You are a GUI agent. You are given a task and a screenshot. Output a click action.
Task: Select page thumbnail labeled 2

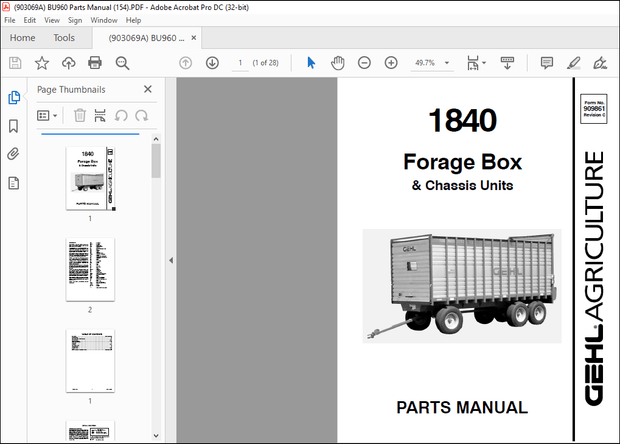pos(90,270)
